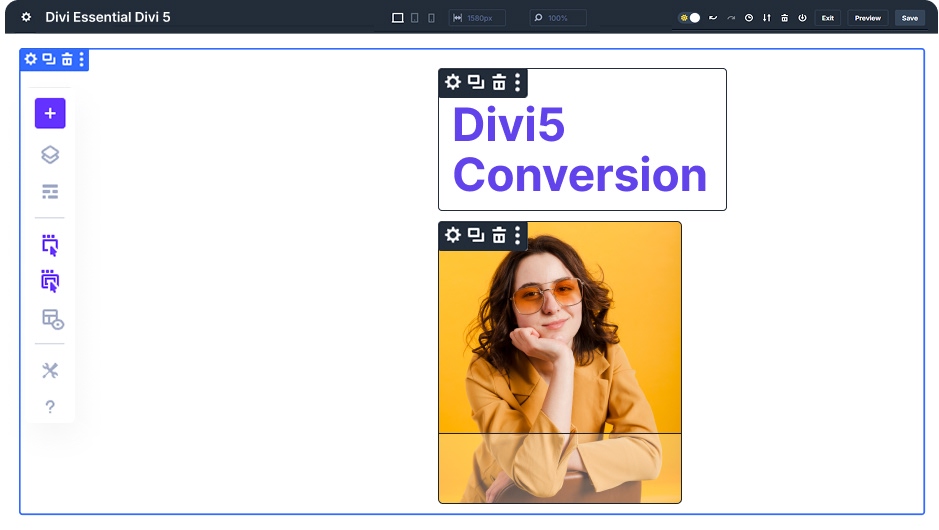The height and width of the screenshot is (530, 939).
Task: Click the portability import/export arrows icon
Action: (767, 18)
